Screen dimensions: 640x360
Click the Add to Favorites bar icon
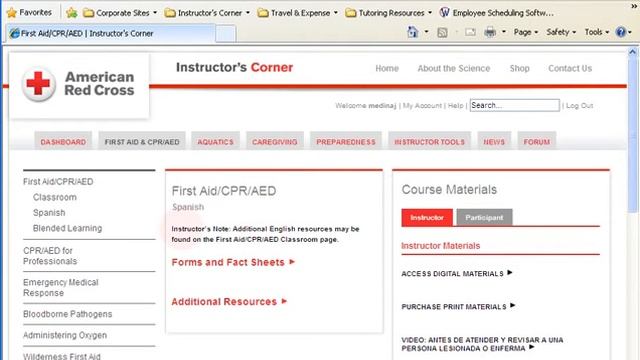71,13
